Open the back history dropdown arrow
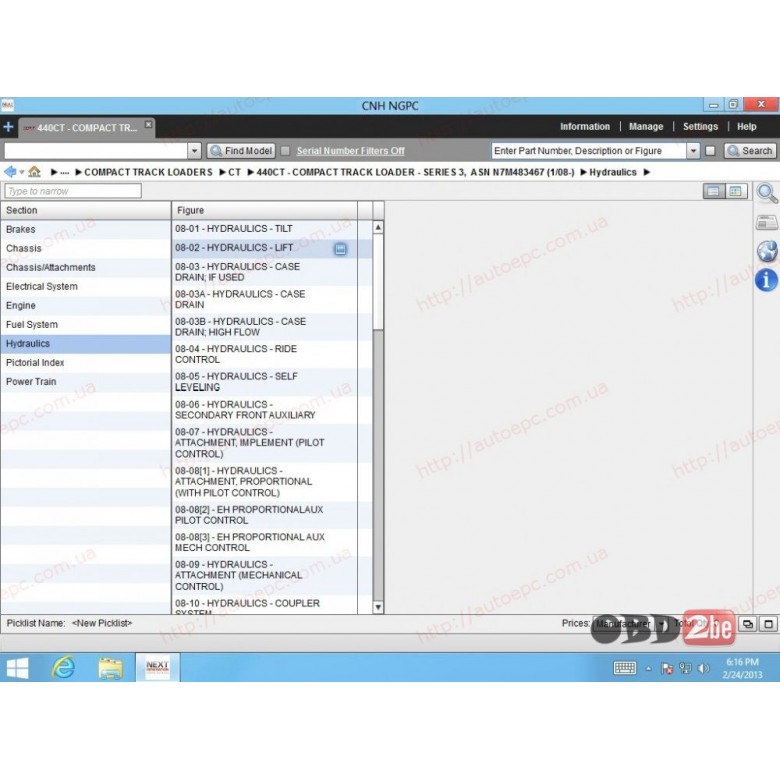The width and height of the screenshot is (780, 780). tap(21, 173)
